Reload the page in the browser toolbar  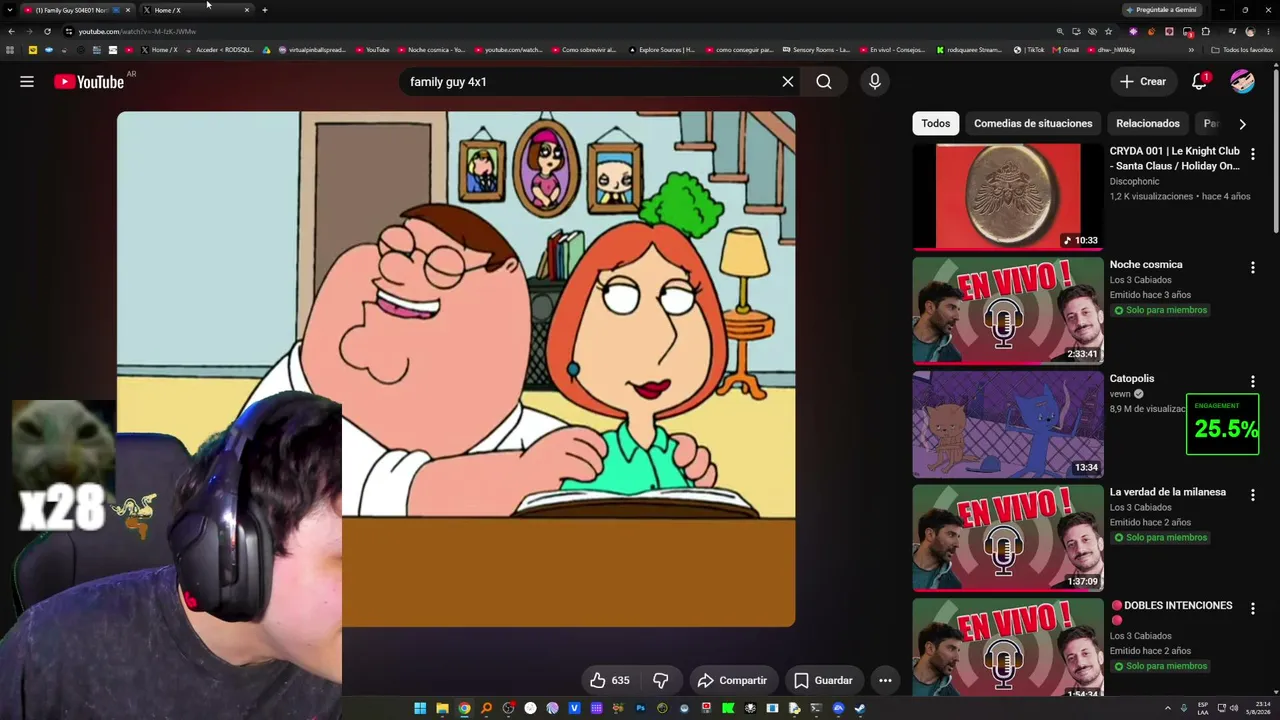click(47, 31)
